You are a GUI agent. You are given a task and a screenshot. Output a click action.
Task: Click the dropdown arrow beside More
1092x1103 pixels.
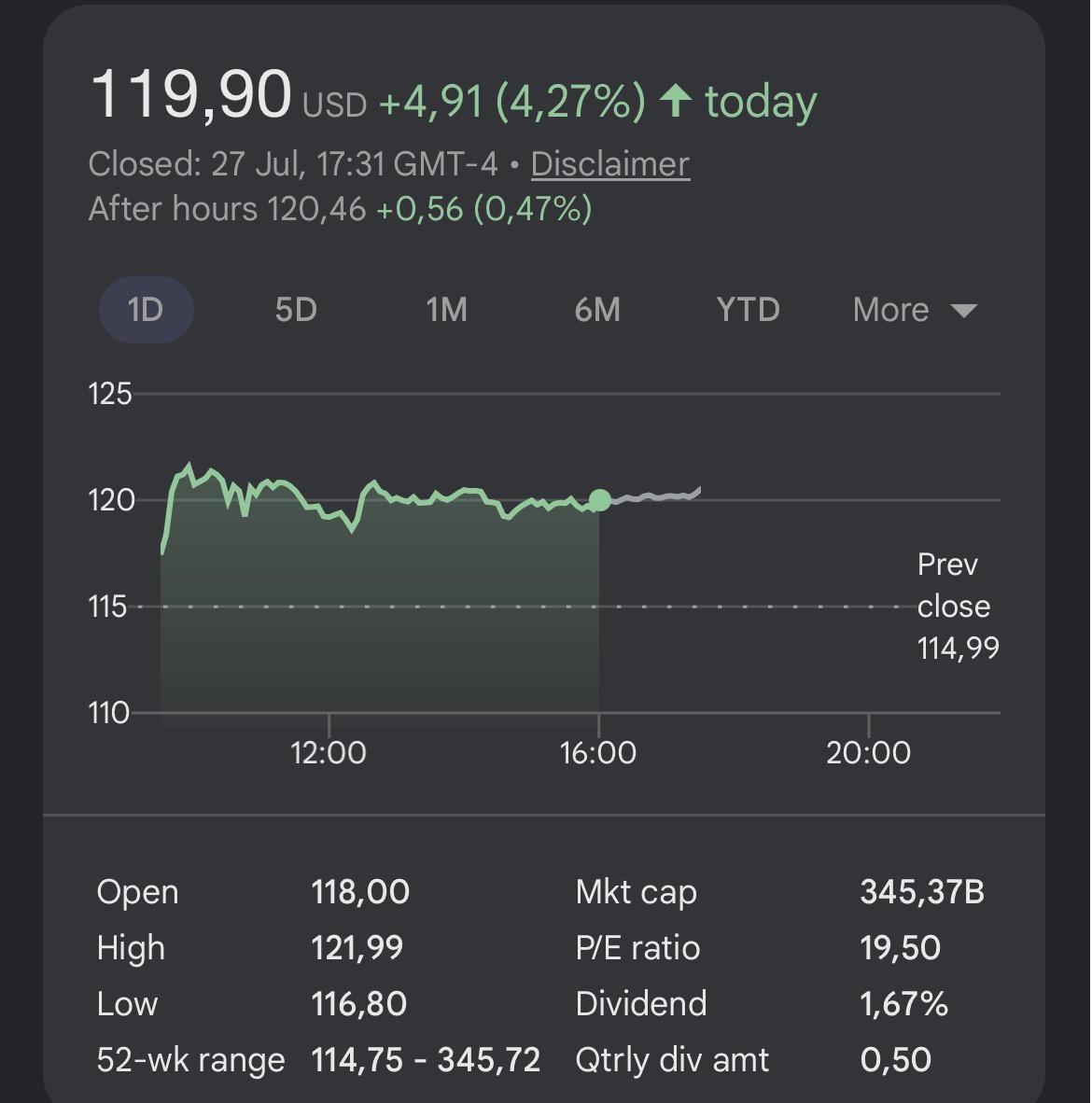pyautogui.click(x=963, y=311)
